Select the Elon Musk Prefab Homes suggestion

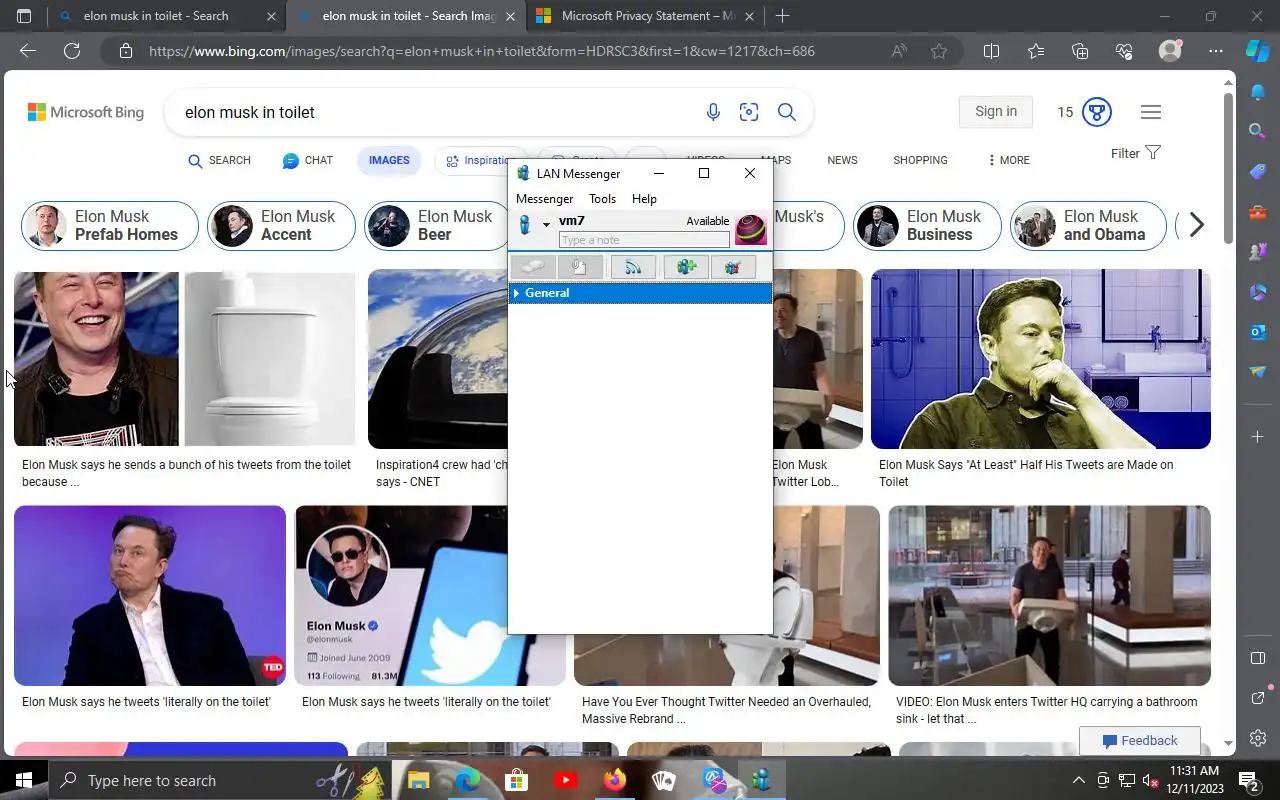point(110,225)
